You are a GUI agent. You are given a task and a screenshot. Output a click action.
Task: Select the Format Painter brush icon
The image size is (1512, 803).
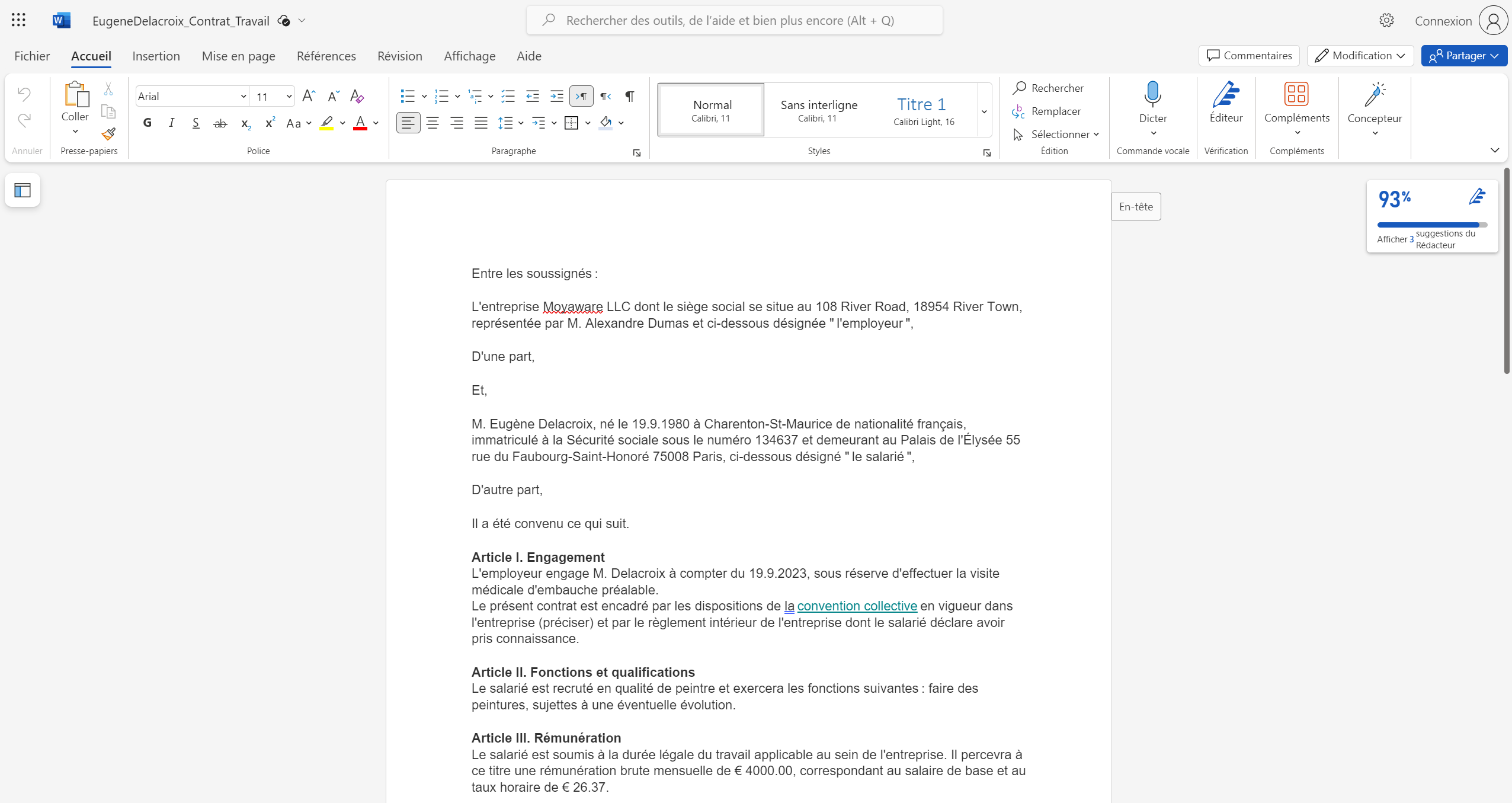coord(108,134)
